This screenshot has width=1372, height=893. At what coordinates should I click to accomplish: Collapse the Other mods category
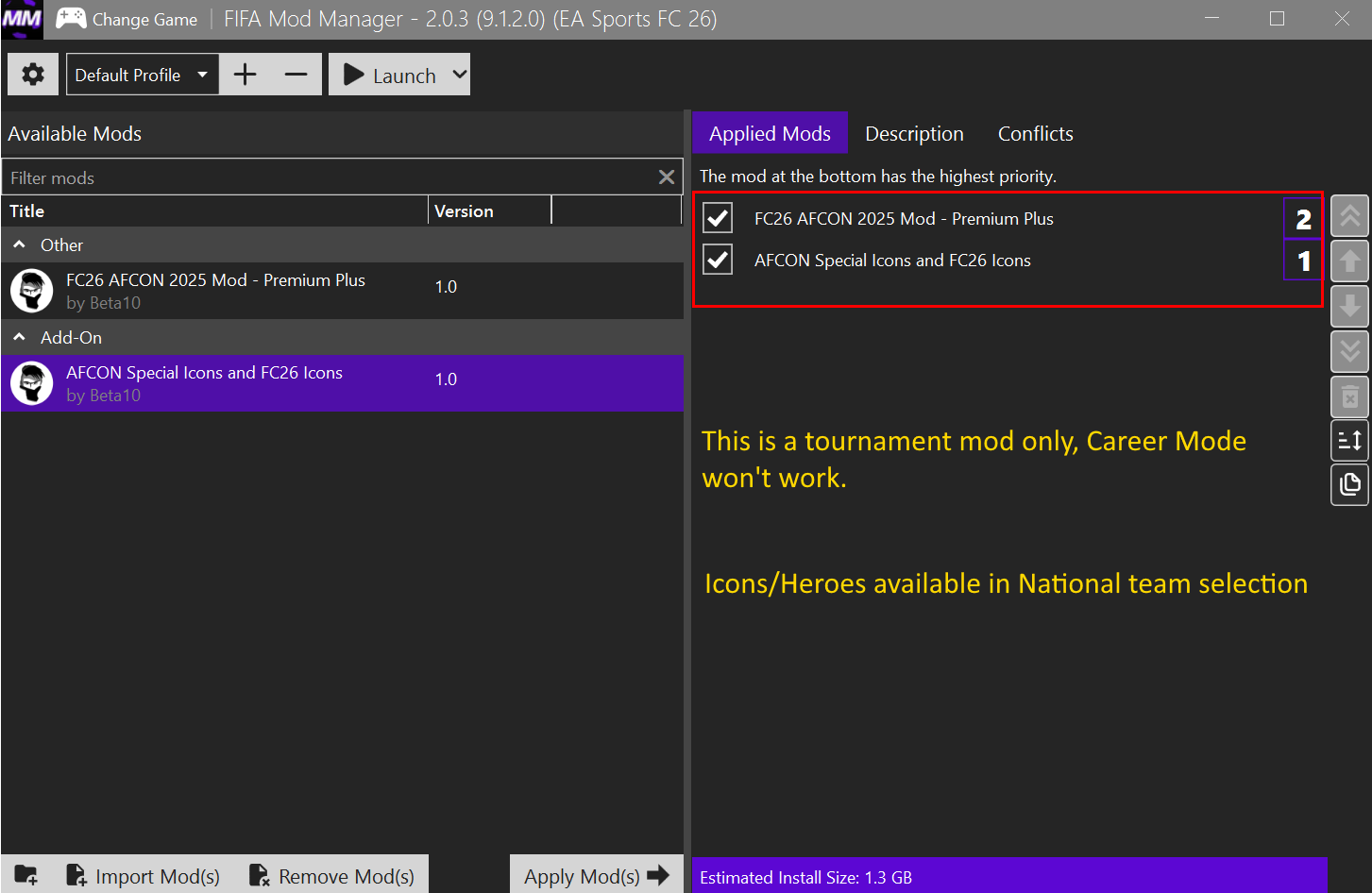tap(19, 244)
